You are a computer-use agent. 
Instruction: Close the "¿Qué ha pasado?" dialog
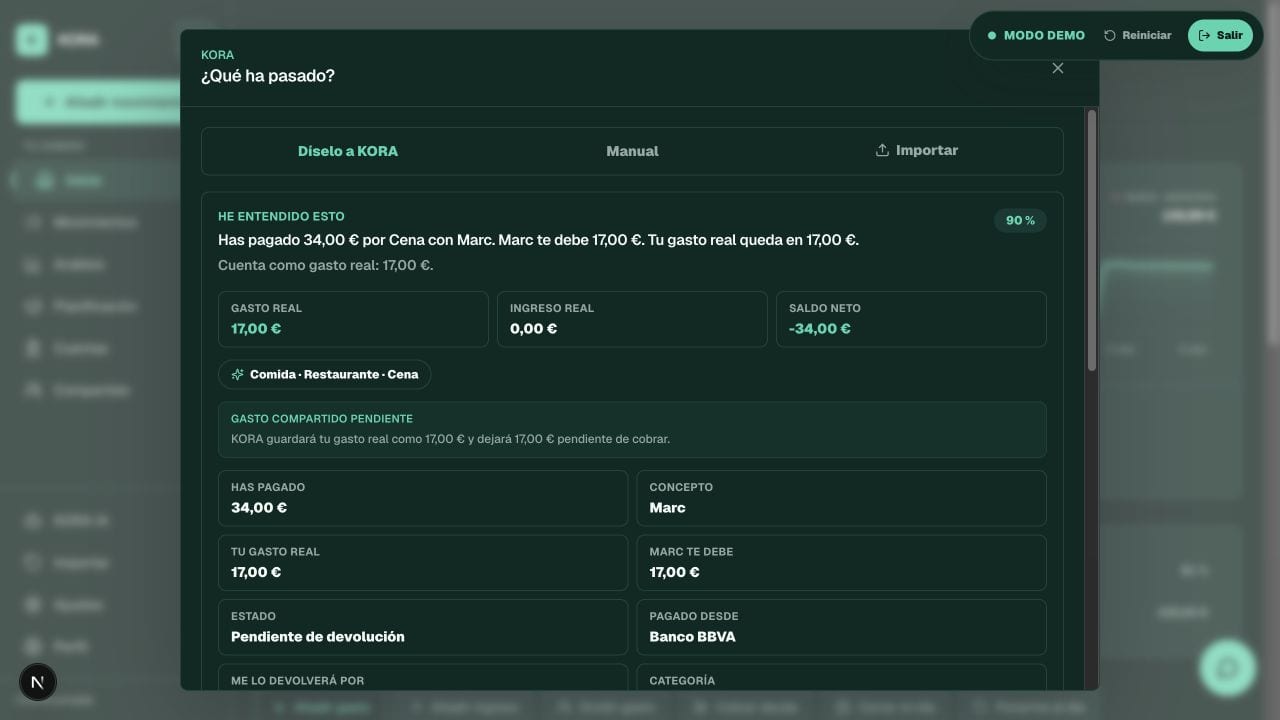point(1058,68)
